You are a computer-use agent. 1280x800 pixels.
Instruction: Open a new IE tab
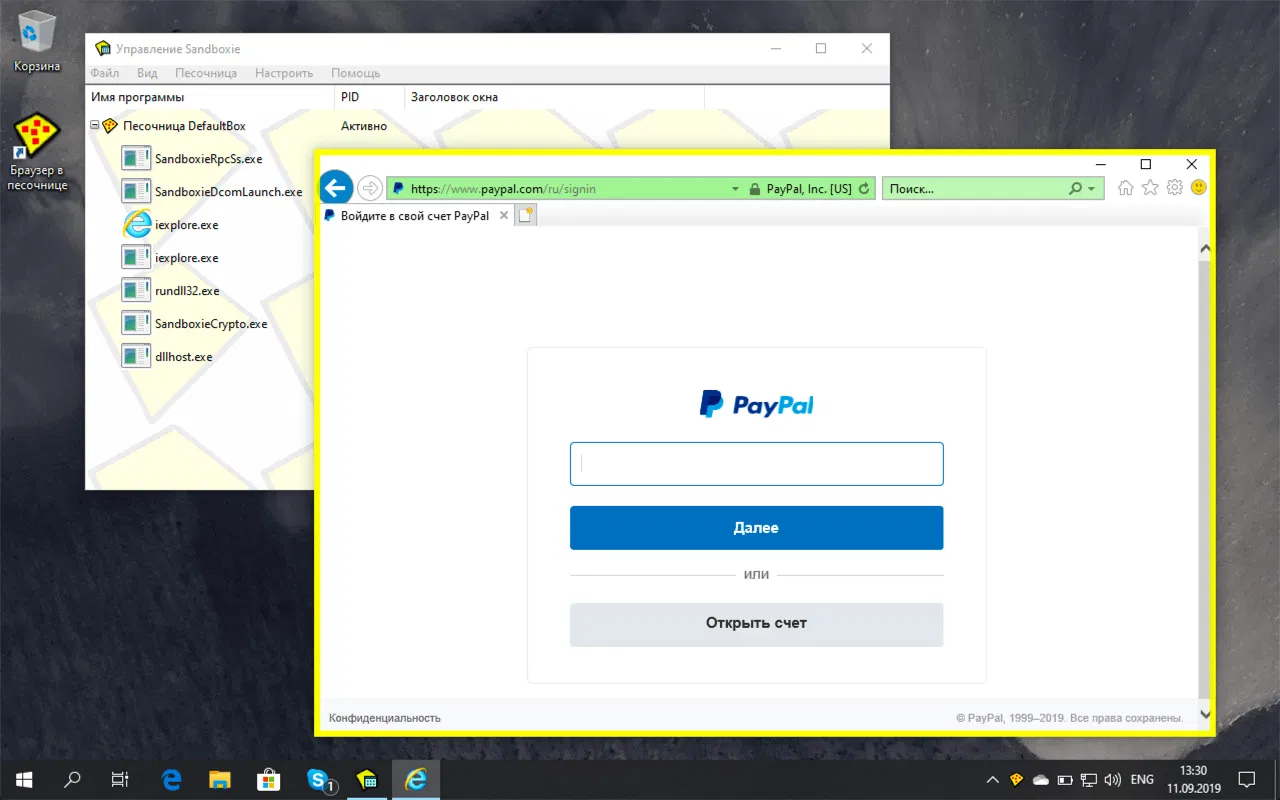[526, 215]
